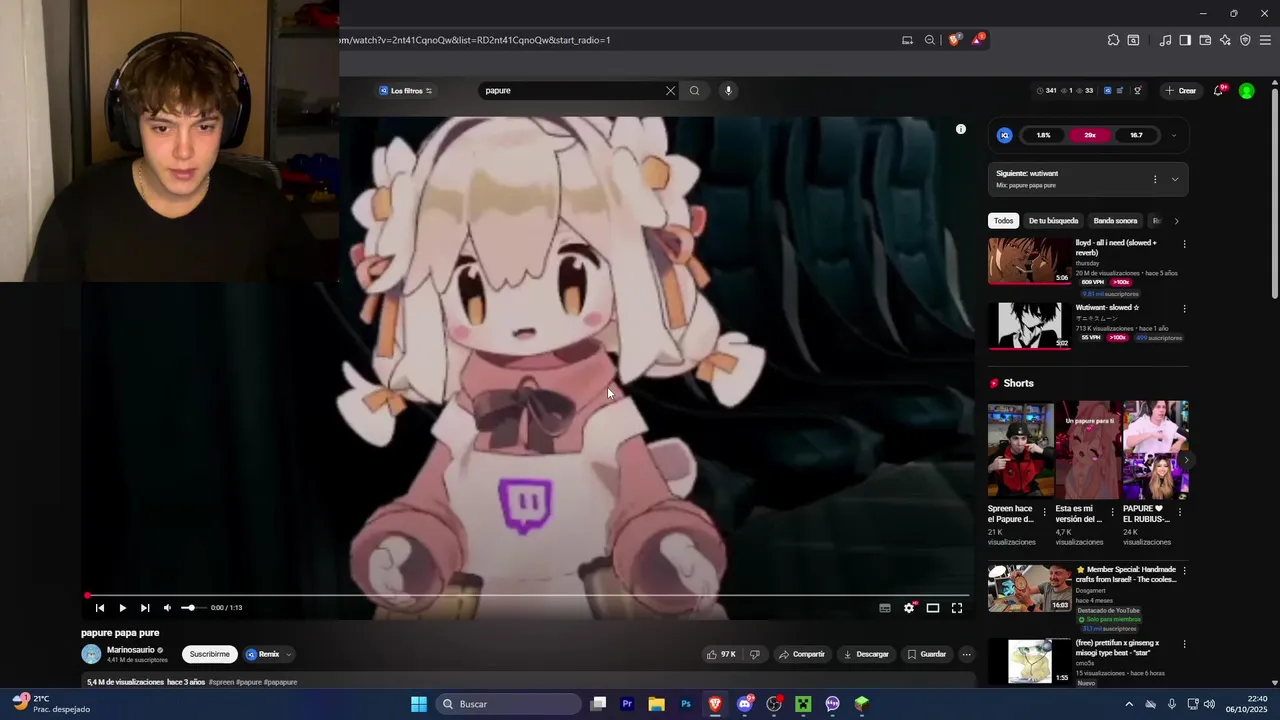The image size is (1280, 720).
Task: Open the browser hamburger menu
Action: coord(1266,40)
